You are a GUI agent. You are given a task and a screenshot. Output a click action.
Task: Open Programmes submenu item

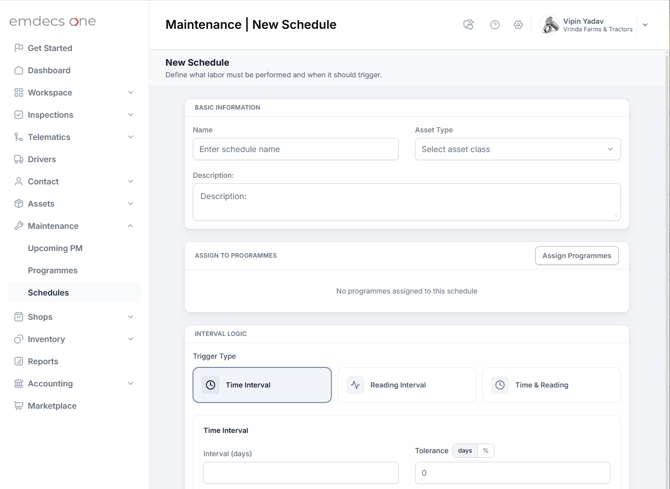pos(53,271)
